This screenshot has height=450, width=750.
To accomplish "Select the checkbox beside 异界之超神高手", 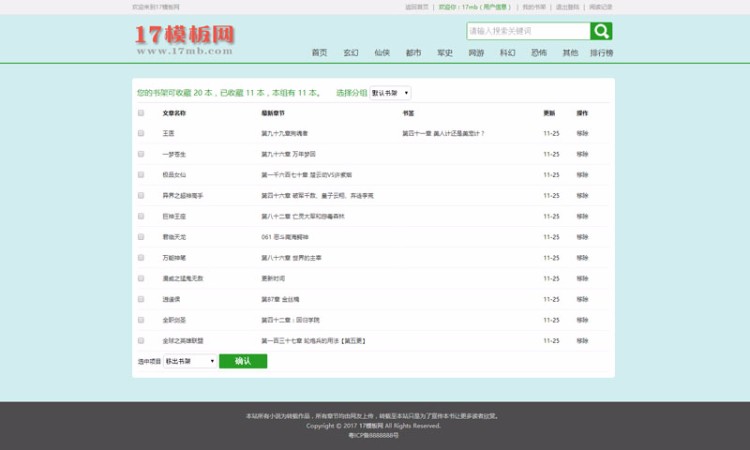I will pos(141,195).
